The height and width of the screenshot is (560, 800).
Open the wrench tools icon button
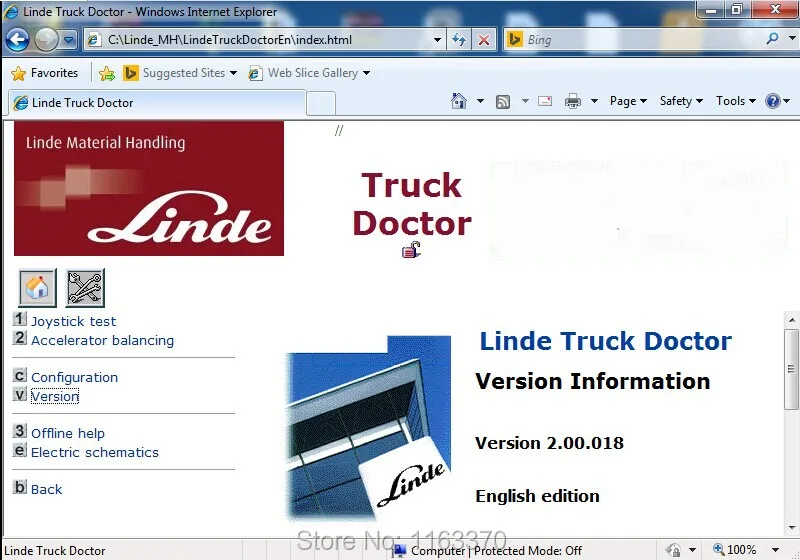point(85,288)
